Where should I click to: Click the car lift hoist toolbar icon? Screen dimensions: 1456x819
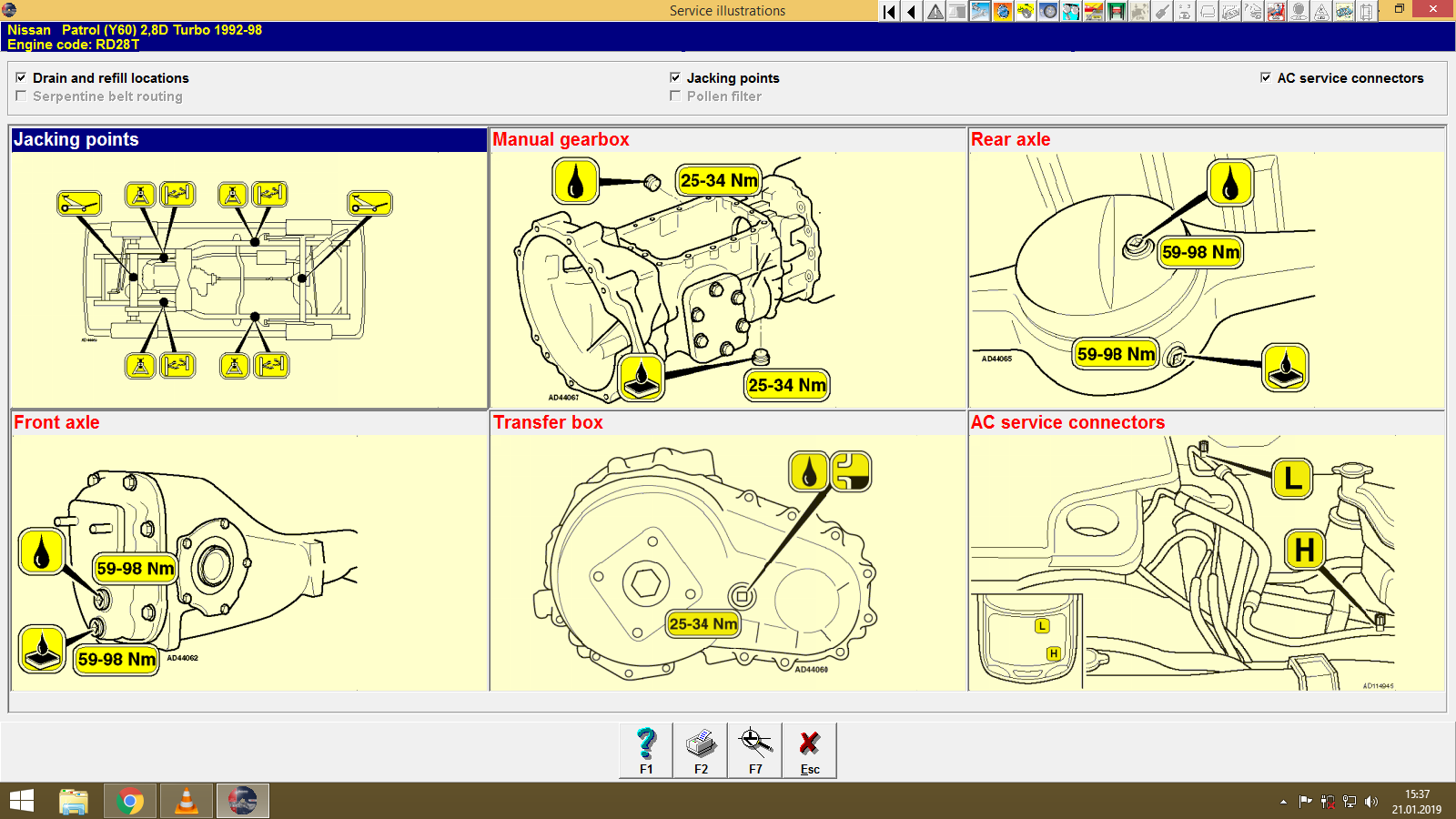[x=1116, y=10]
